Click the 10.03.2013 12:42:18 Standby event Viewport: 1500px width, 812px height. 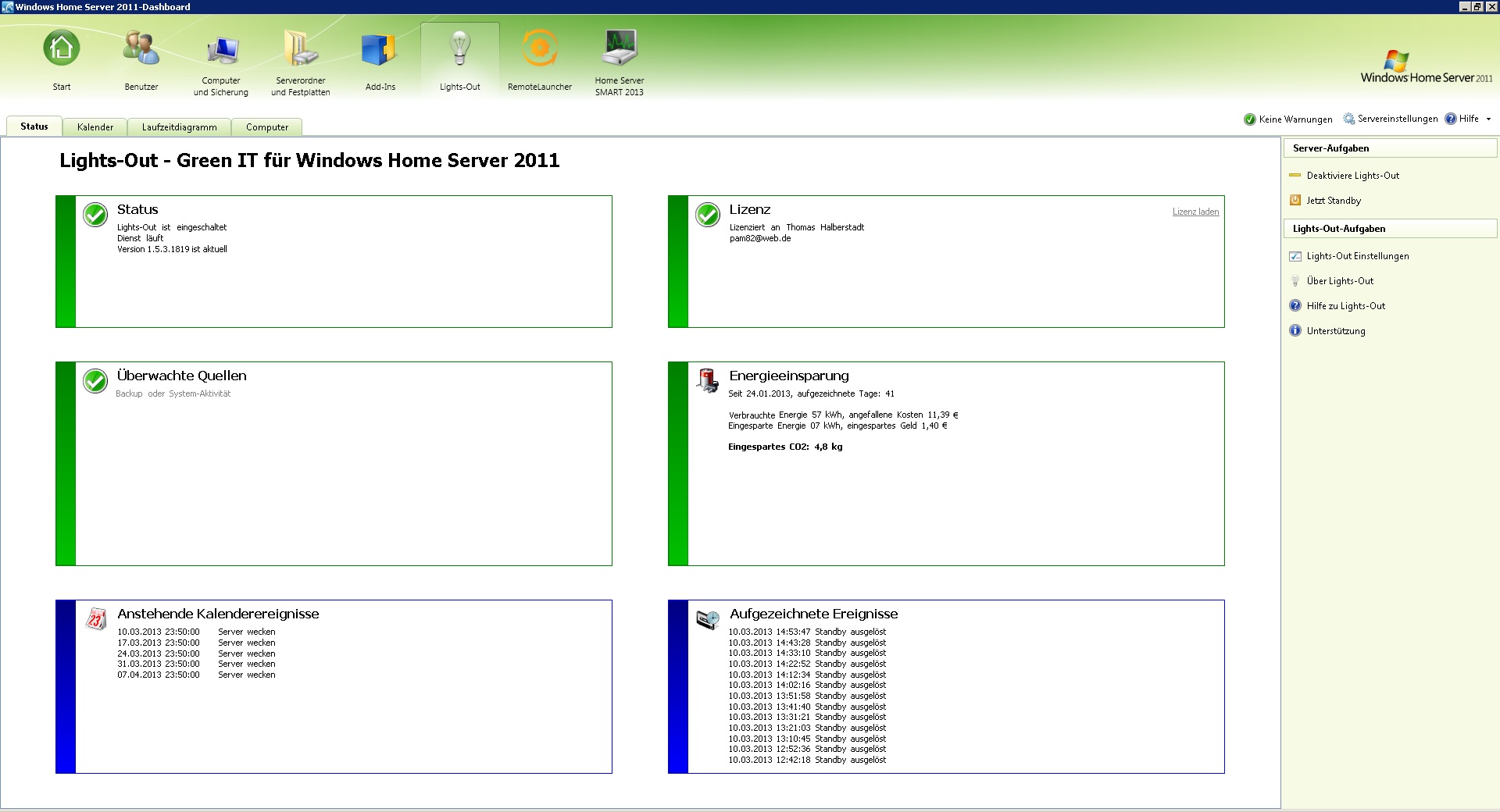coord(807,760)
